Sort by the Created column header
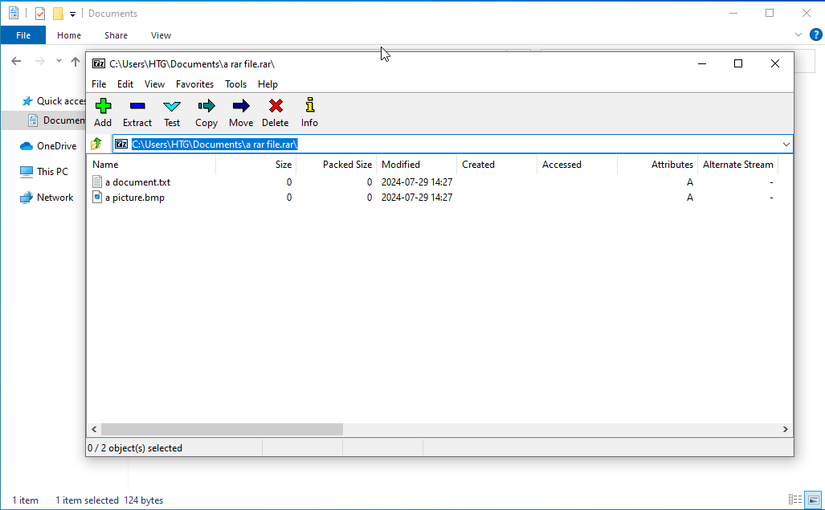This screenshot has height=510, width=825. [498, 165]
